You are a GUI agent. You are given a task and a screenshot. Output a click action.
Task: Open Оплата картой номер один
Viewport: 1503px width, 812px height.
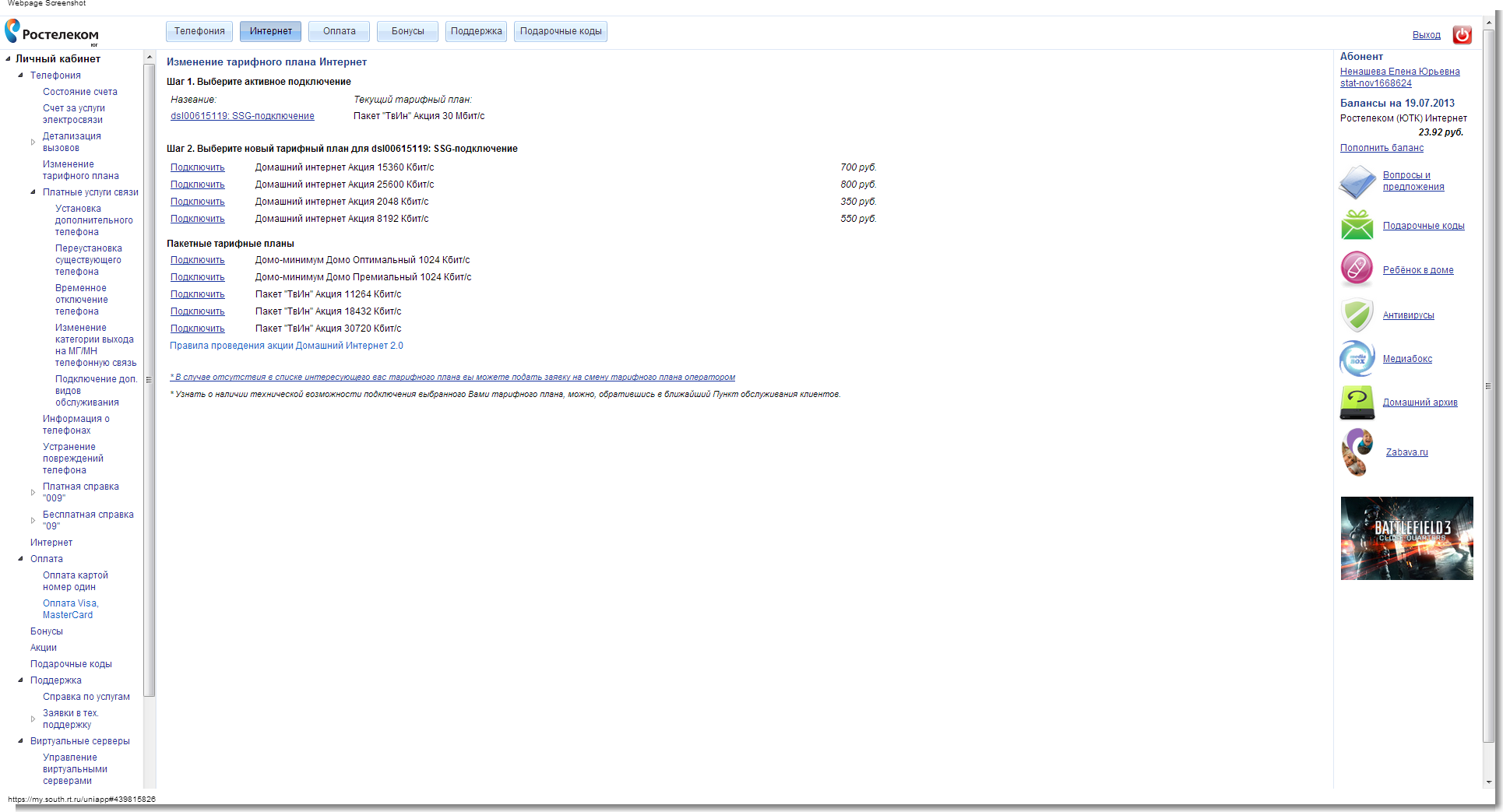pos(75,581)
